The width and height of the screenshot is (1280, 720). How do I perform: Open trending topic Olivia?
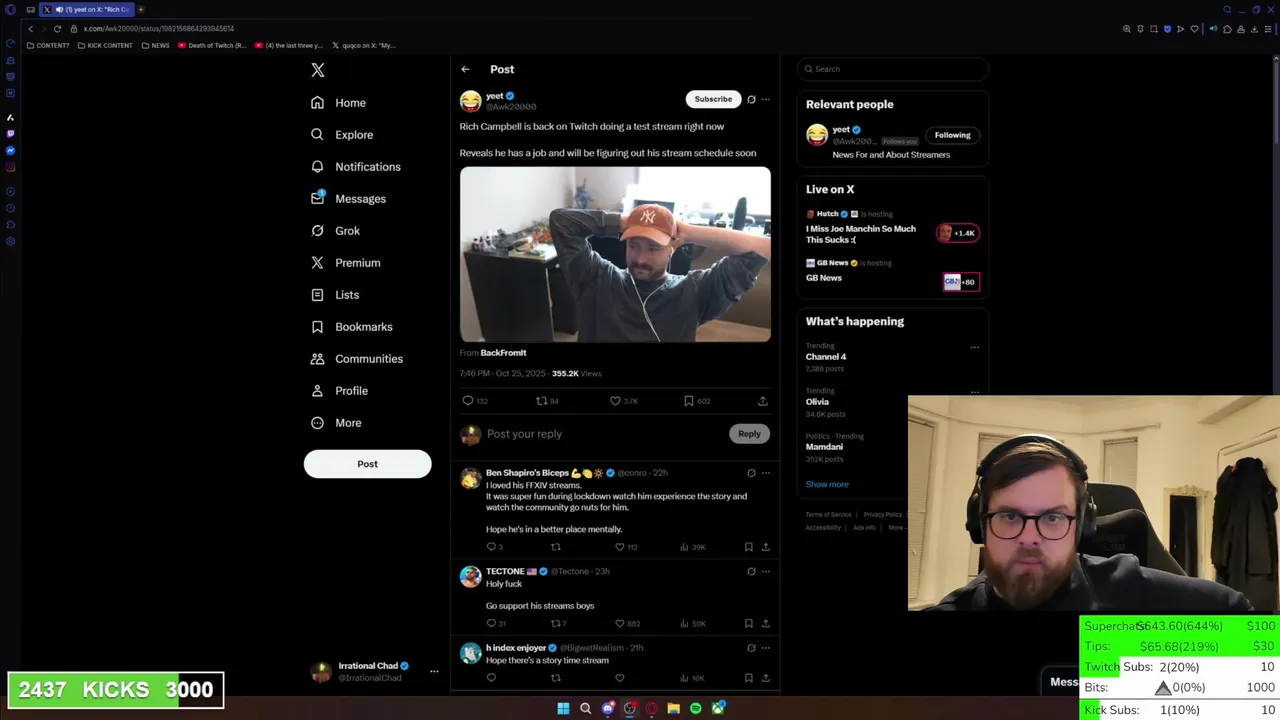(x=817, y=402)
